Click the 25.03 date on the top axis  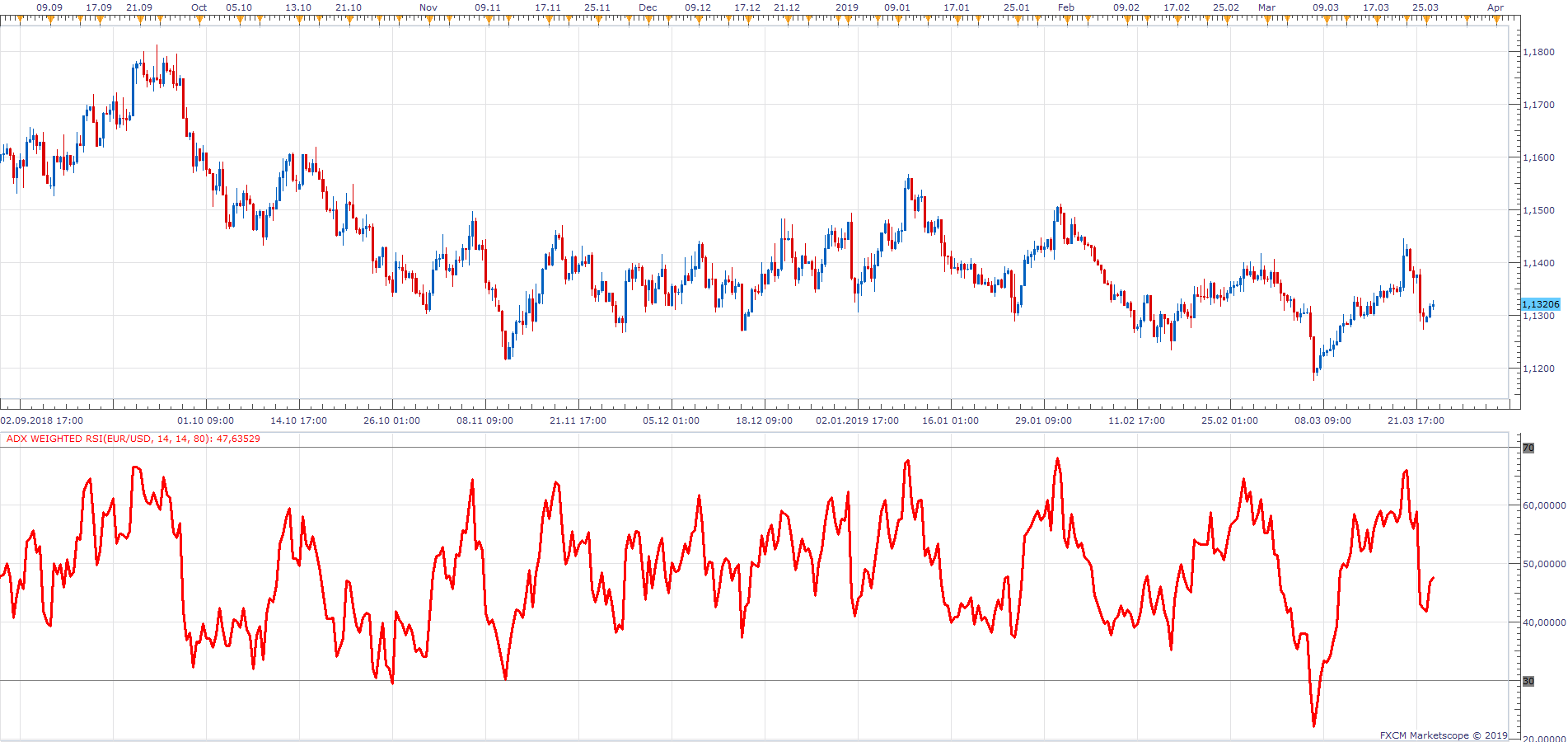coord(1425,7)
